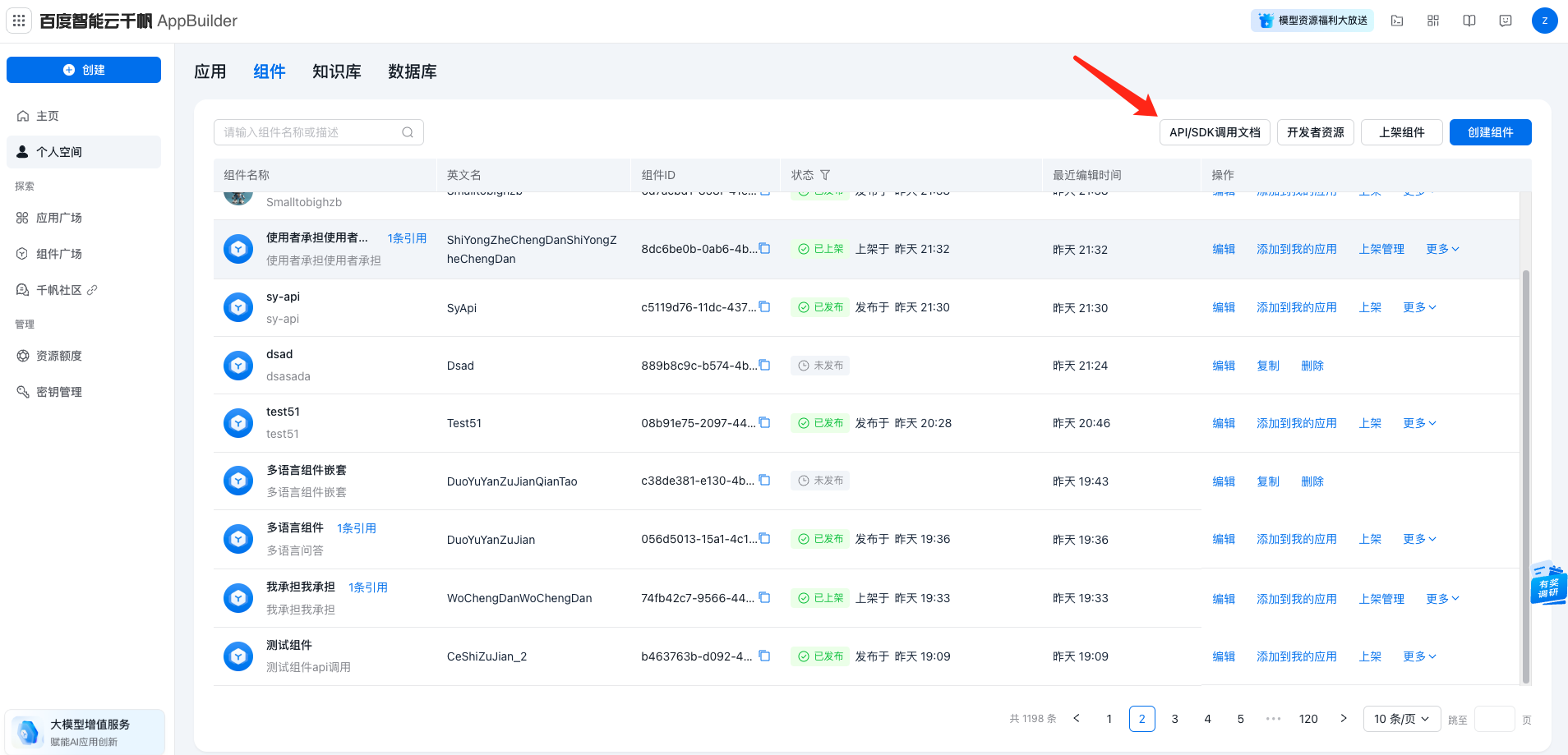Open the 大模型增值服务 promo card
The width and height of the screenshot is (1568, 755).
pos(85,732)
